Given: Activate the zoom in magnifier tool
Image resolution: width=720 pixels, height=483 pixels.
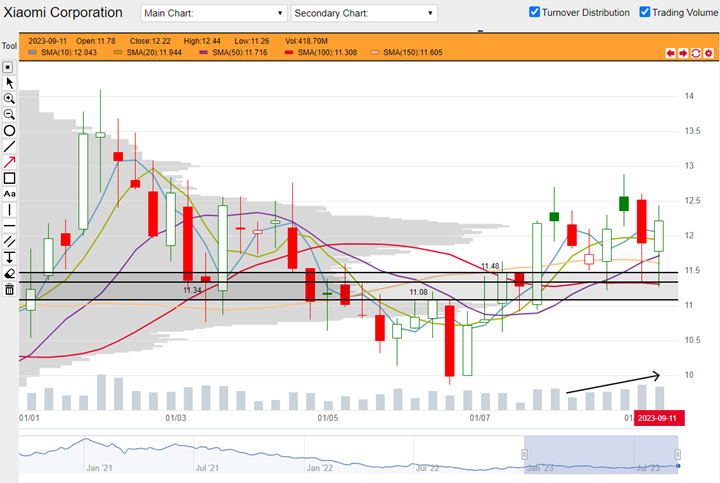Looking at the screenshot, I should [x=9, y=99].
